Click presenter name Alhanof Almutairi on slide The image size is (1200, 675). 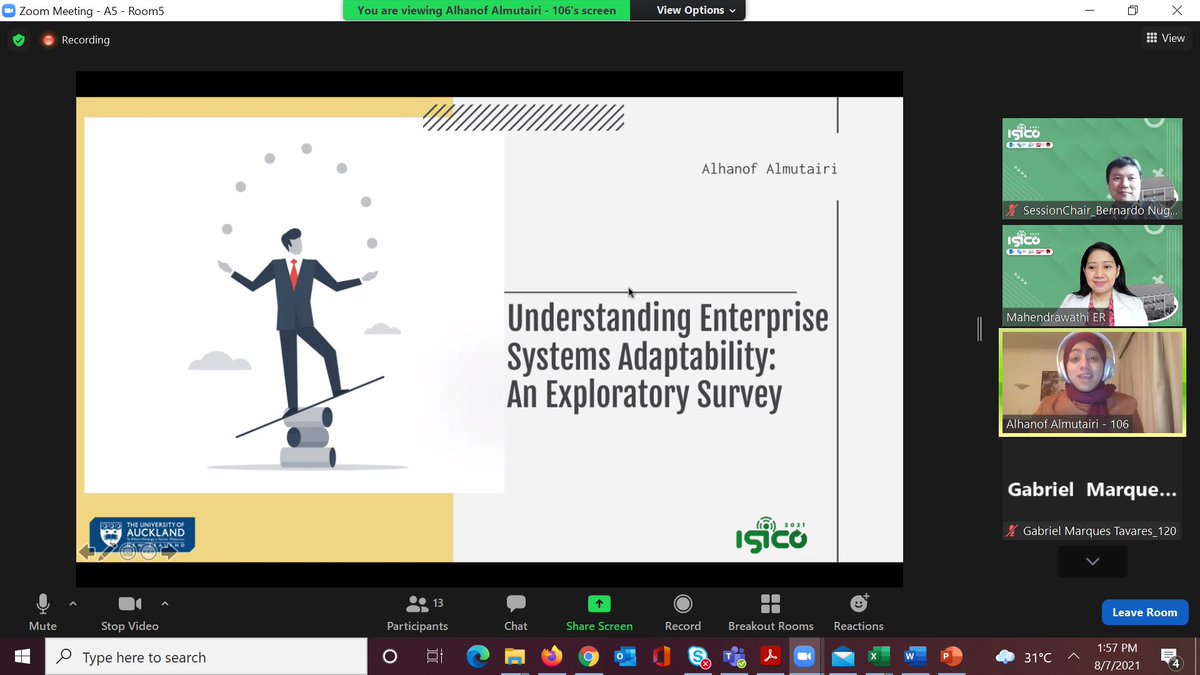(x=769, y=169)
